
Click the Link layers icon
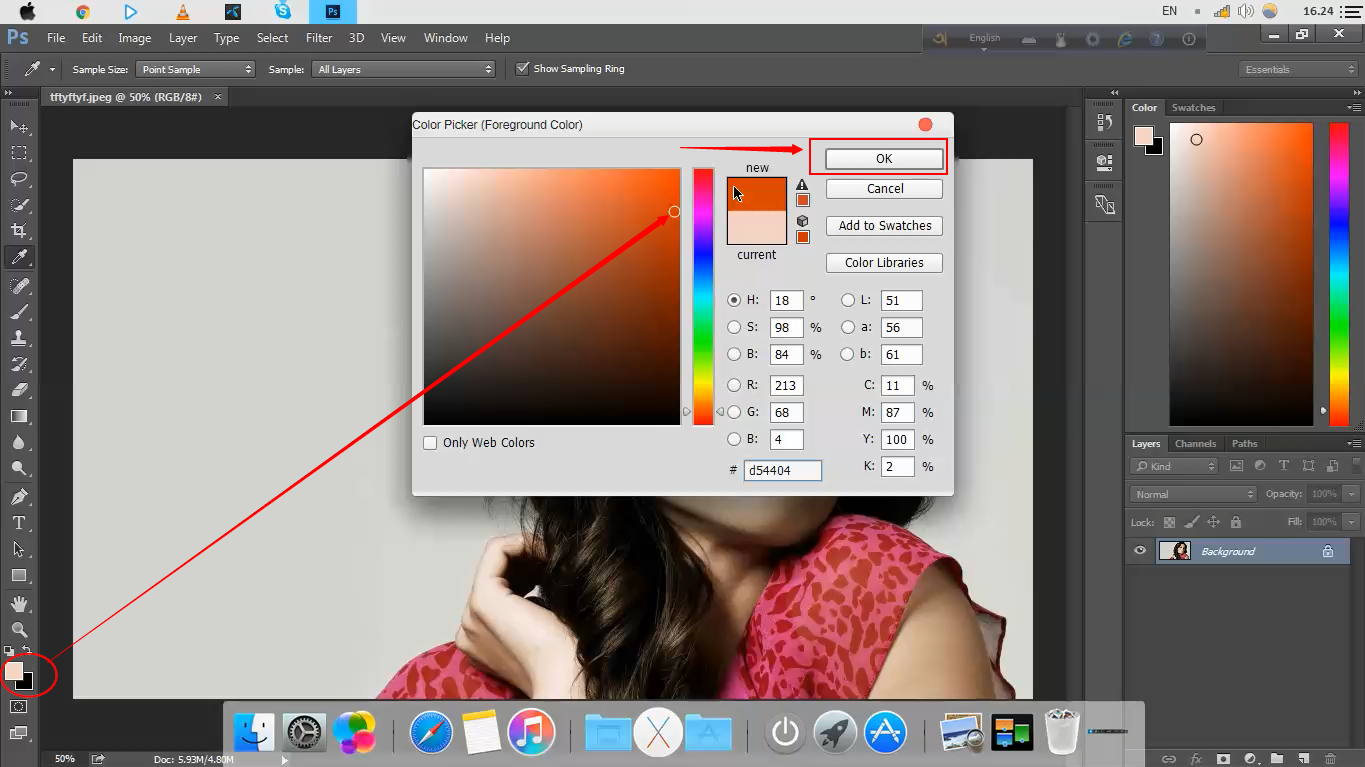pyautogui.click(x=1168, y=759)
